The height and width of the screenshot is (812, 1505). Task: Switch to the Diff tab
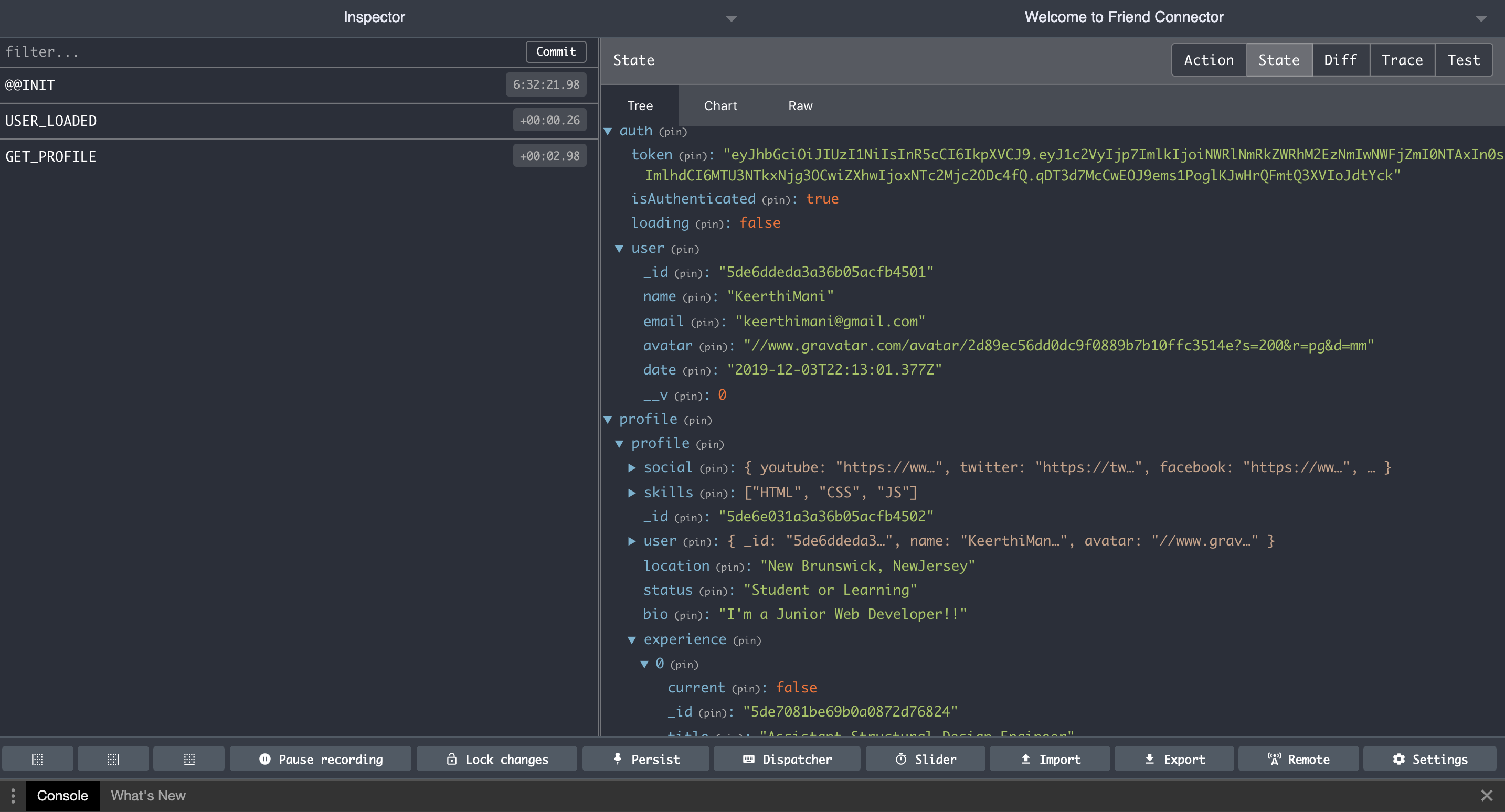click(x=1340, y=60)
